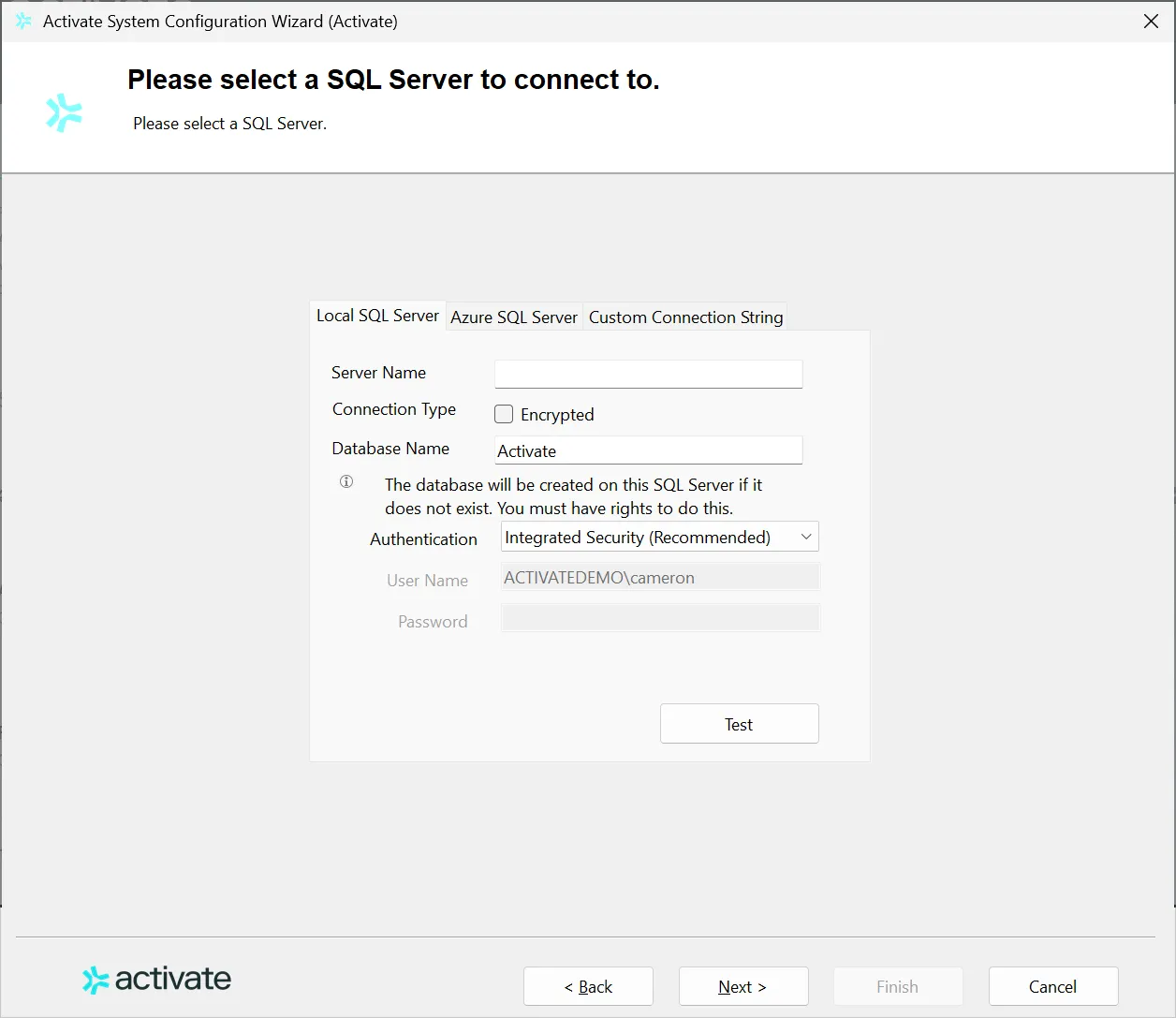Open the Authentication dropdown

coord(660,537)
